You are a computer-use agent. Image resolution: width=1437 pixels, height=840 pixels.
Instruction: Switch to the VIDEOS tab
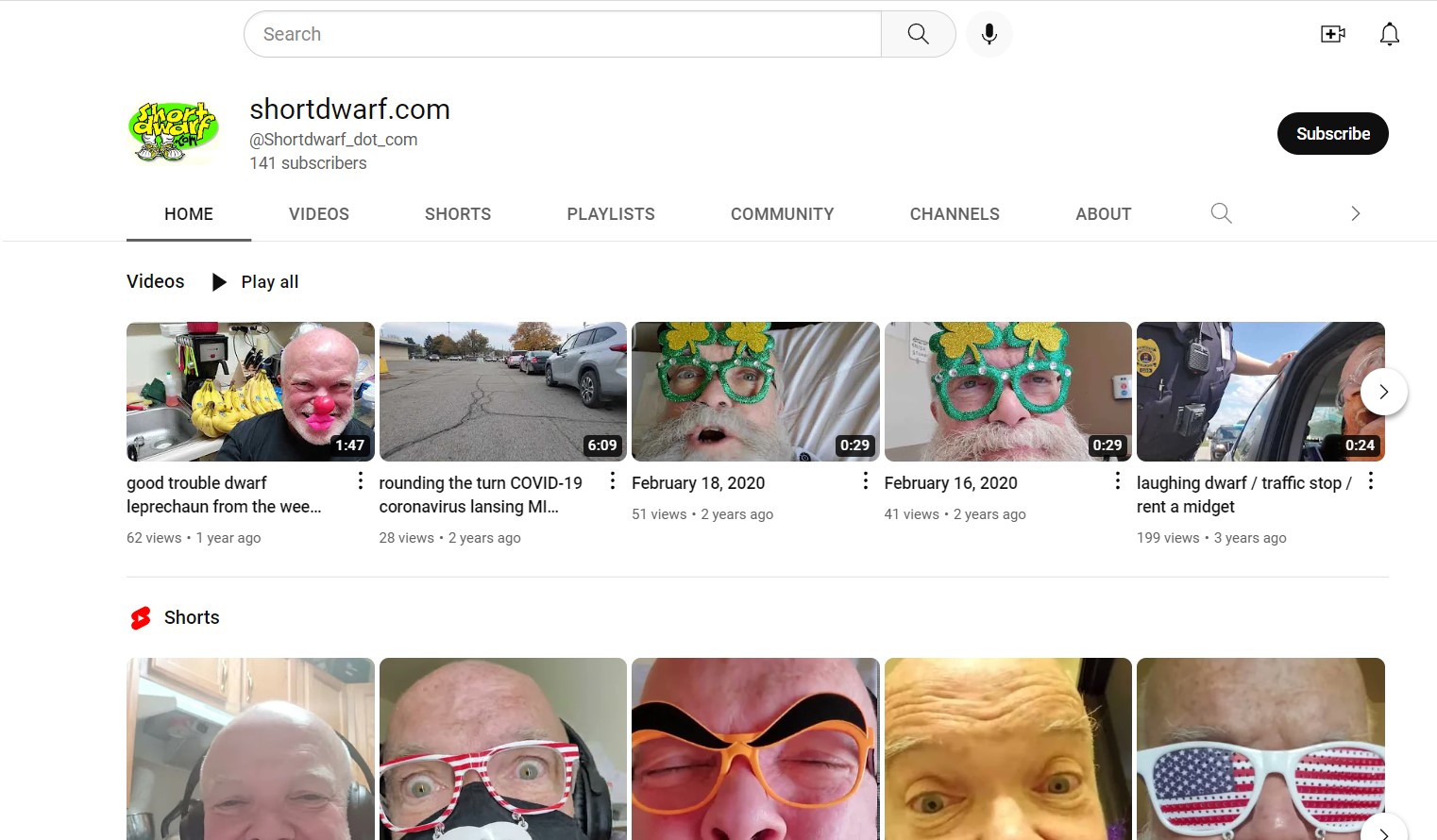(318, 214)
